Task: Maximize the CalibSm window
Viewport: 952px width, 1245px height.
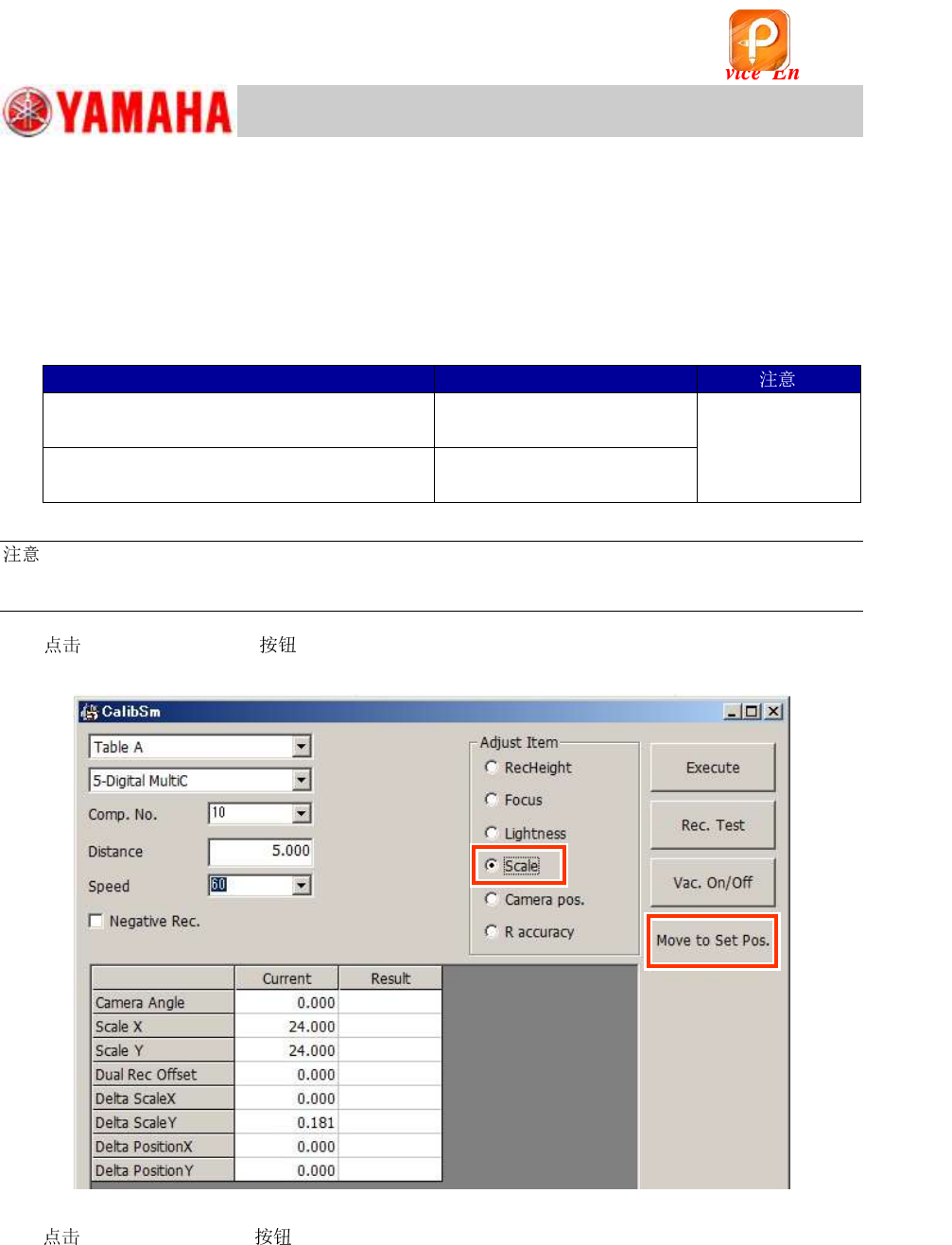Action: [752, 712]
